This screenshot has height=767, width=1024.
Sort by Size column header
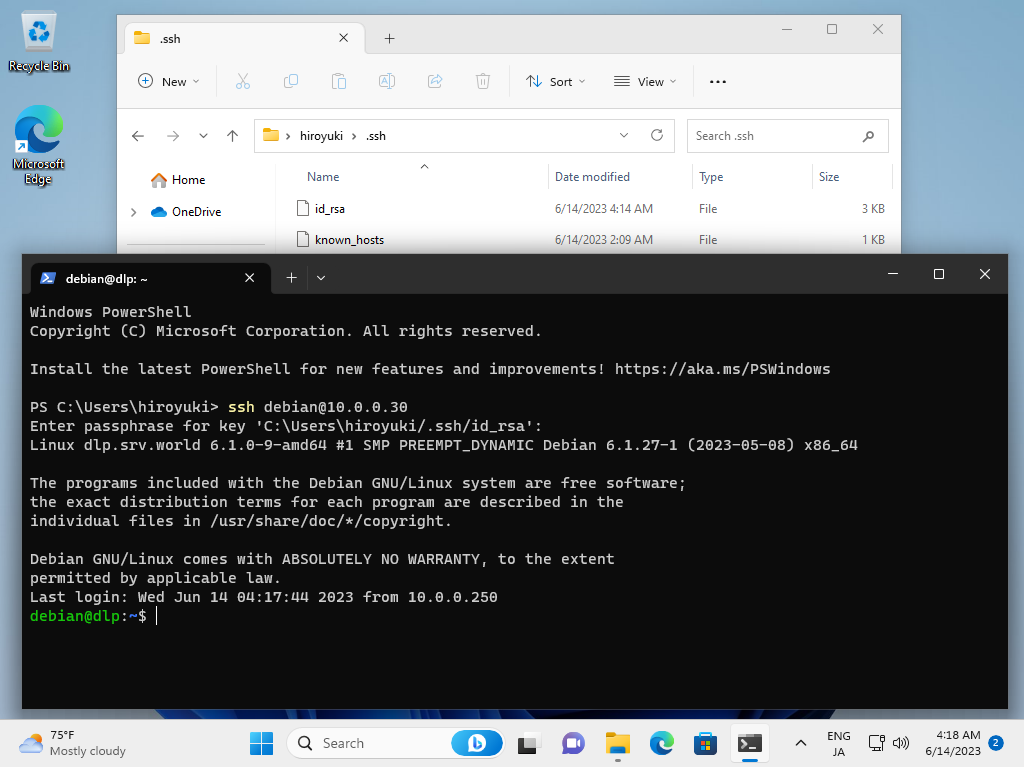829,177
